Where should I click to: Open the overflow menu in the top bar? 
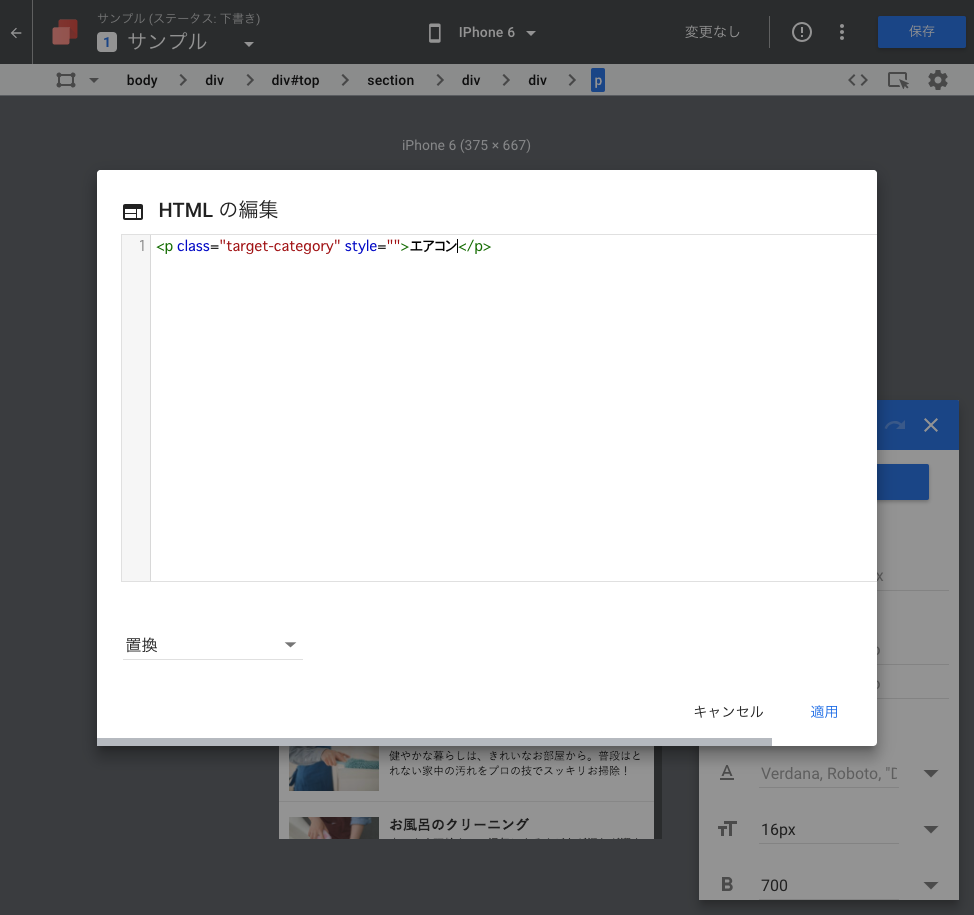pyautogui.click(x=842, y=31)
